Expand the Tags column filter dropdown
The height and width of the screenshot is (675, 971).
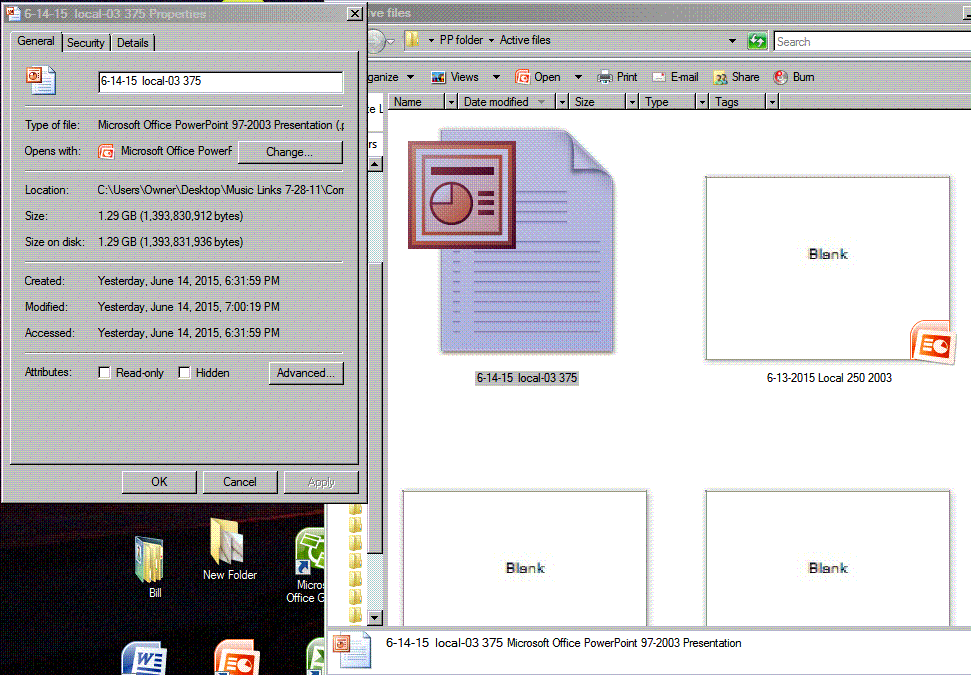click(772, 102)
